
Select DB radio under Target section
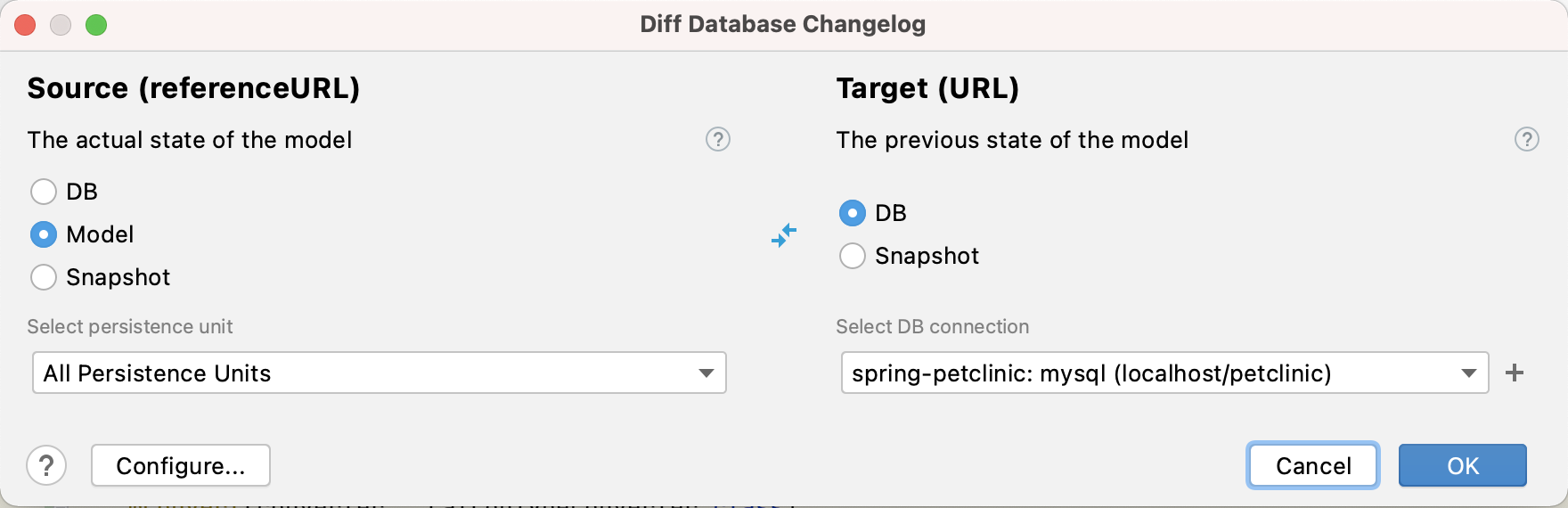point(853,213)
